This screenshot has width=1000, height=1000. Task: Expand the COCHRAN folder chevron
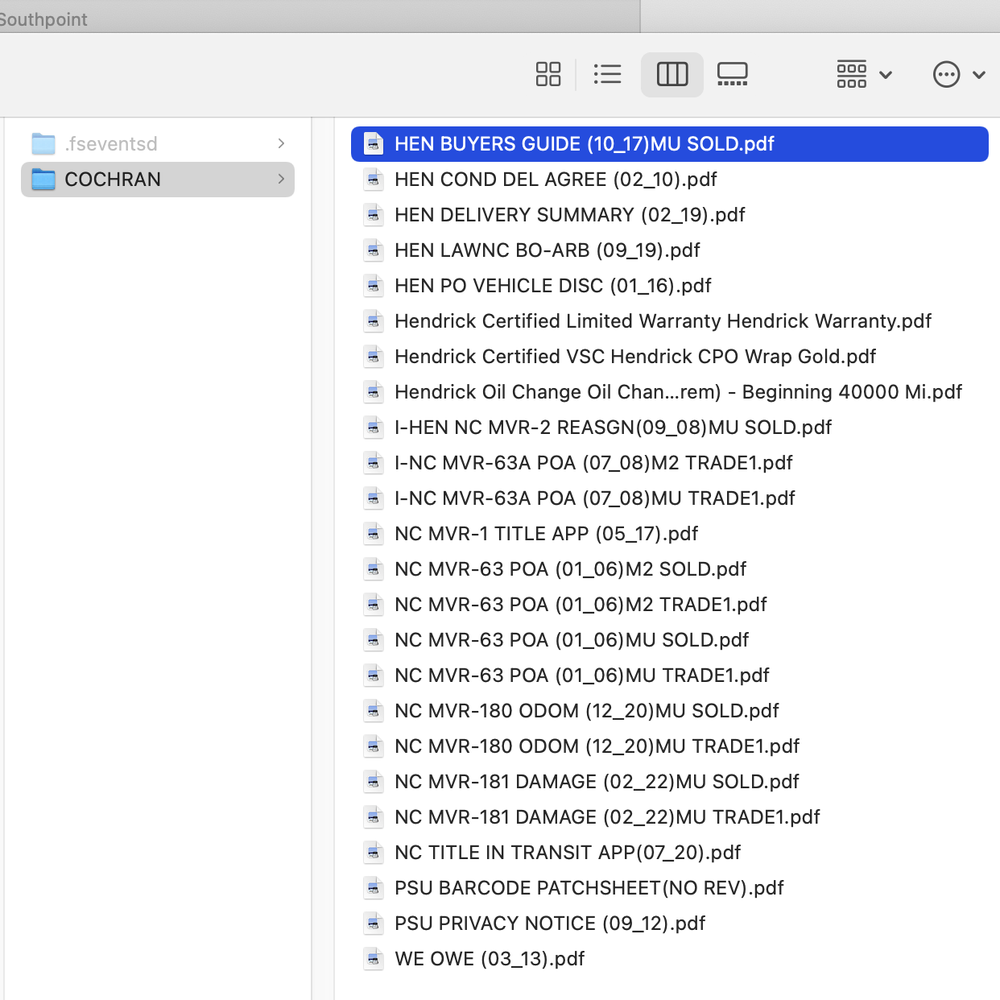point(281,179)
